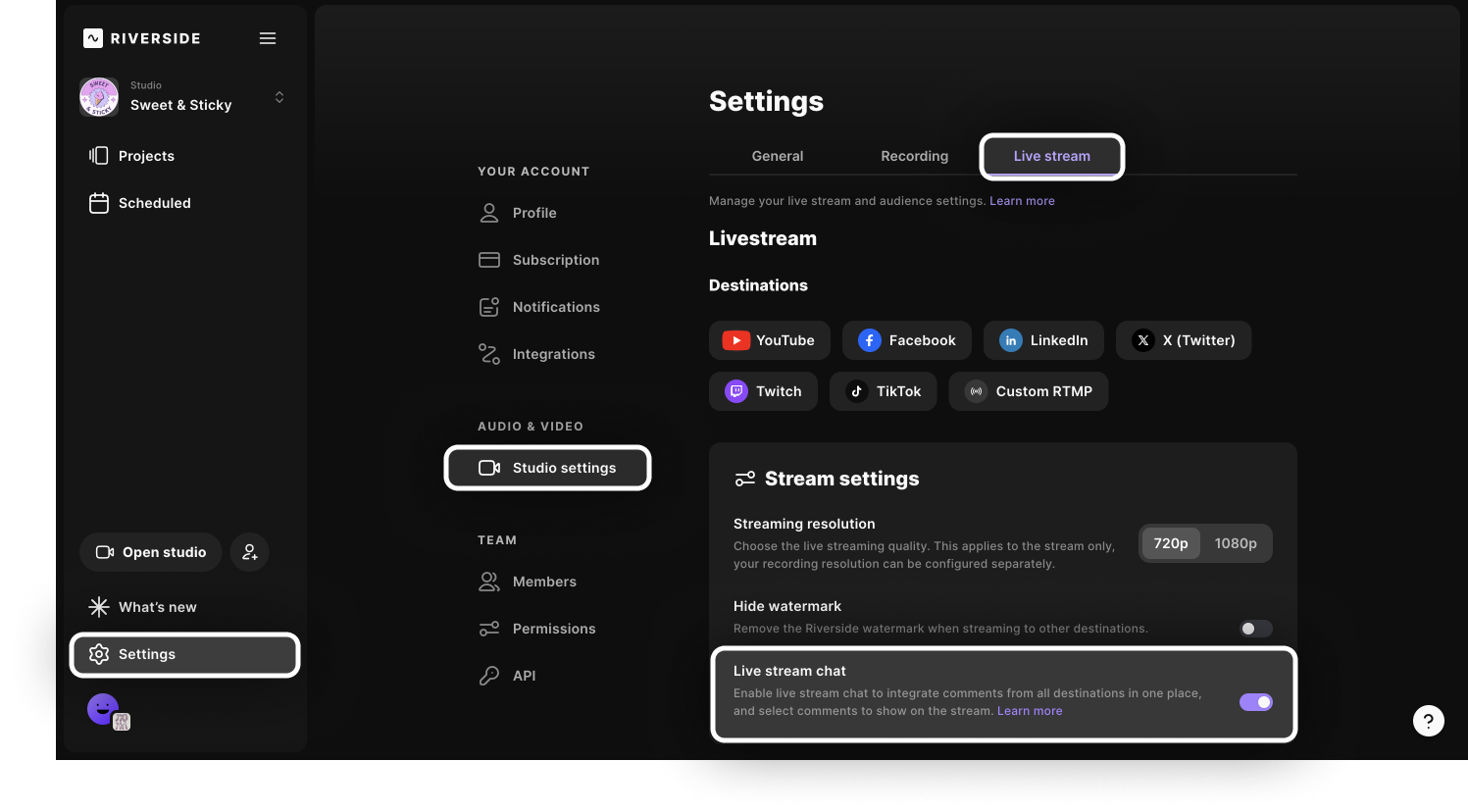The width and height of the screenshot is (1468, 812).
Task: Add LinkedIn as a destination
Action: tap(1043, 340)
